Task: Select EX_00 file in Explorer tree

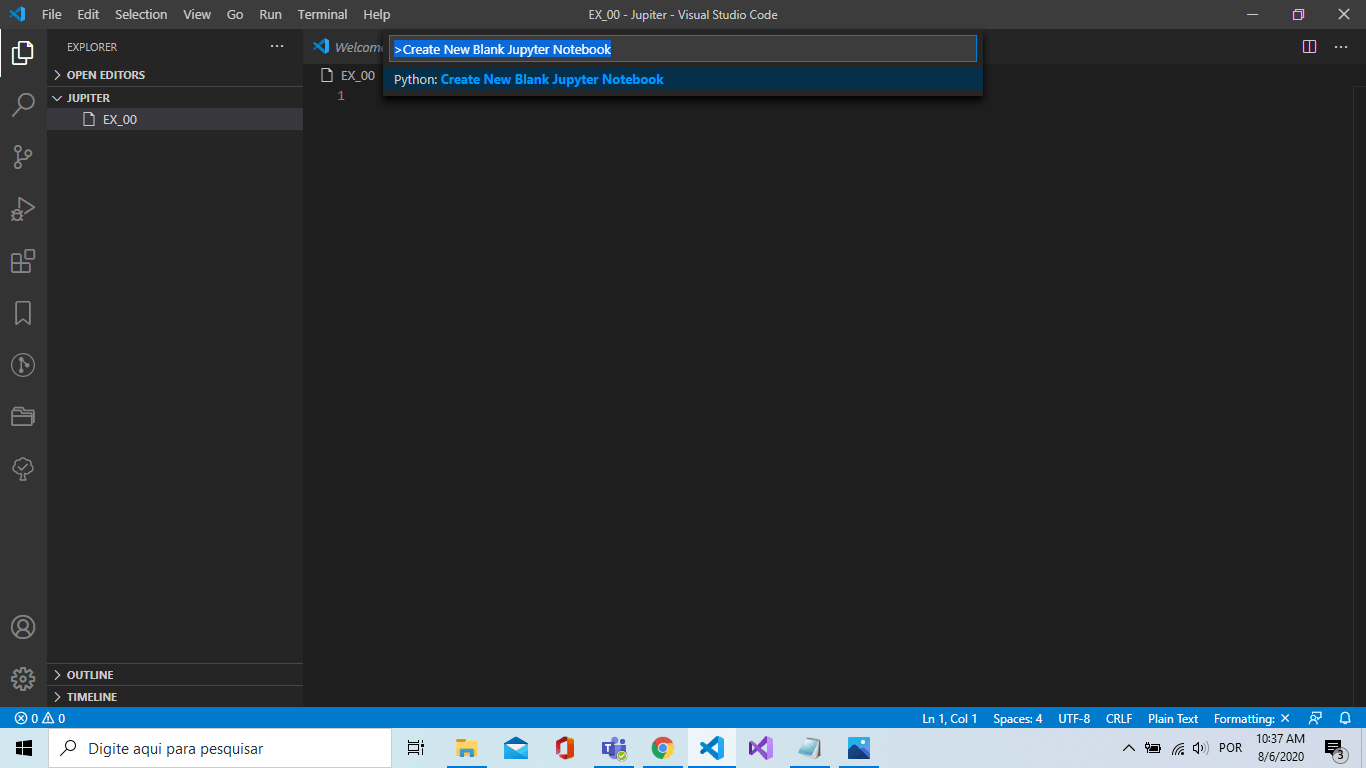Action: click(175, 119)
